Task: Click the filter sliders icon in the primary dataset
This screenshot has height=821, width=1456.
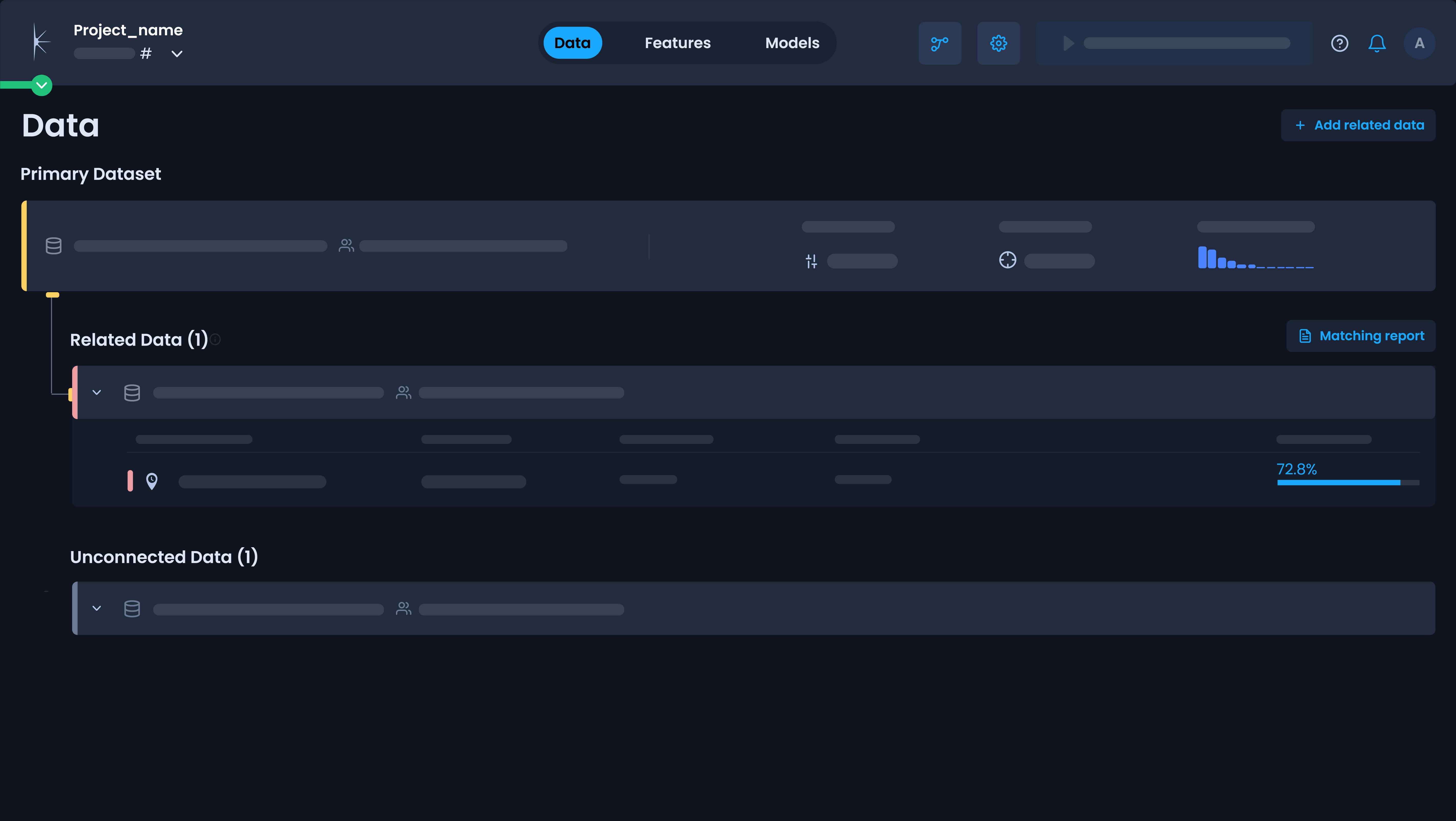Action: 811,261
